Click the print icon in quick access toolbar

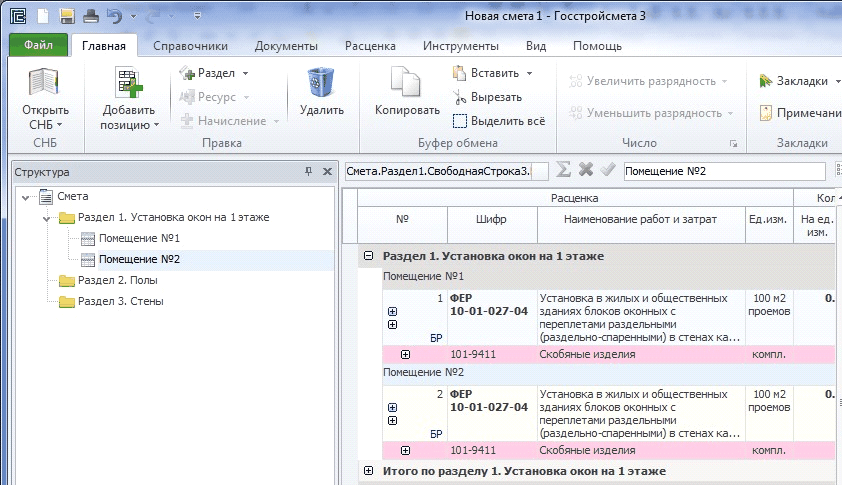coord(90,15)
